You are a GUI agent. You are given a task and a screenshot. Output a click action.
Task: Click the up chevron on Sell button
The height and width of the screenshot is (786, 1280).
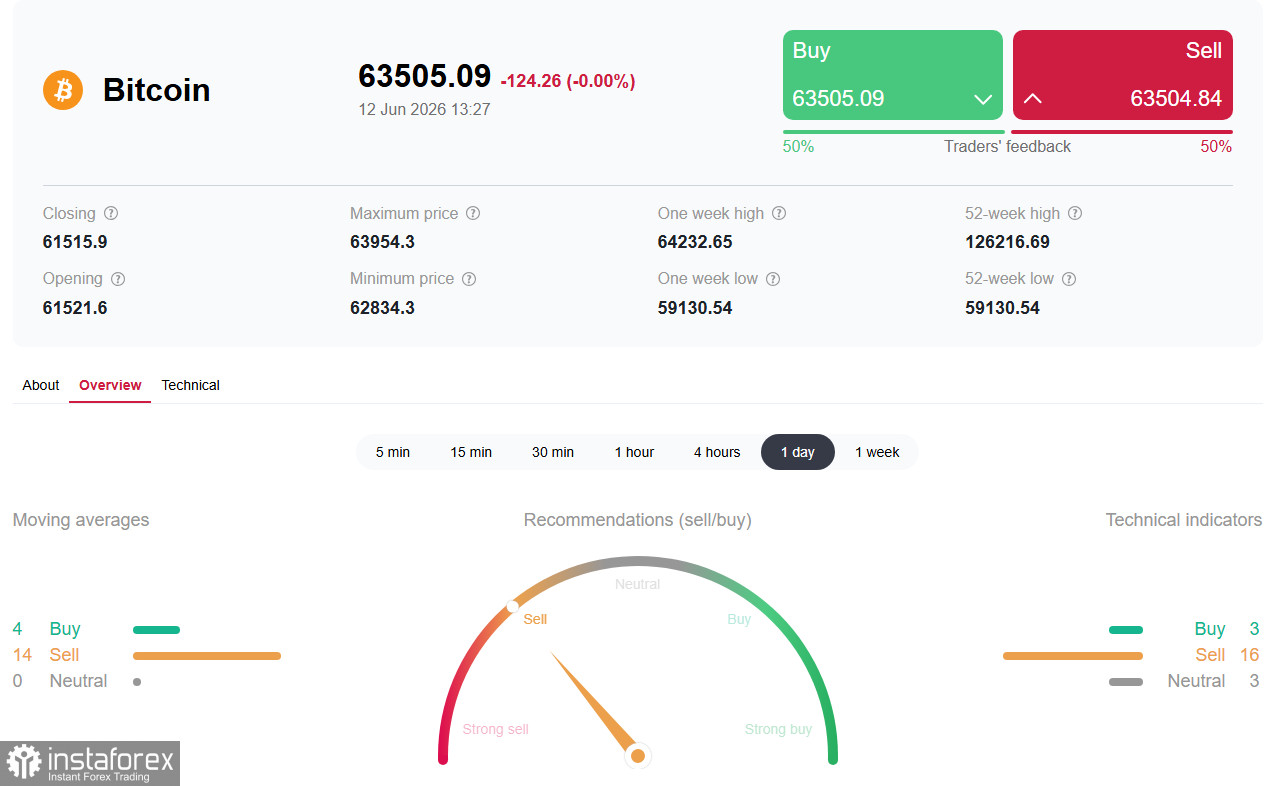[x=1033, y=99]
